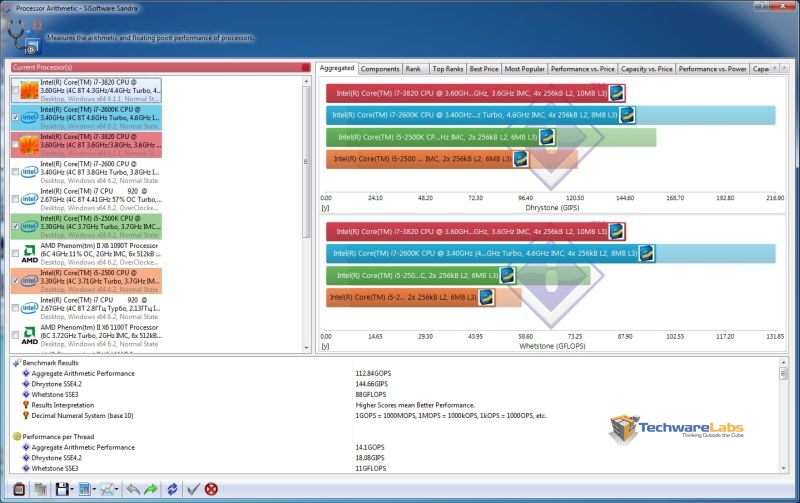This screenshot has width=800, height=503.
Task: Switch to the Top Ranks tab
Action: coord(447,69)
